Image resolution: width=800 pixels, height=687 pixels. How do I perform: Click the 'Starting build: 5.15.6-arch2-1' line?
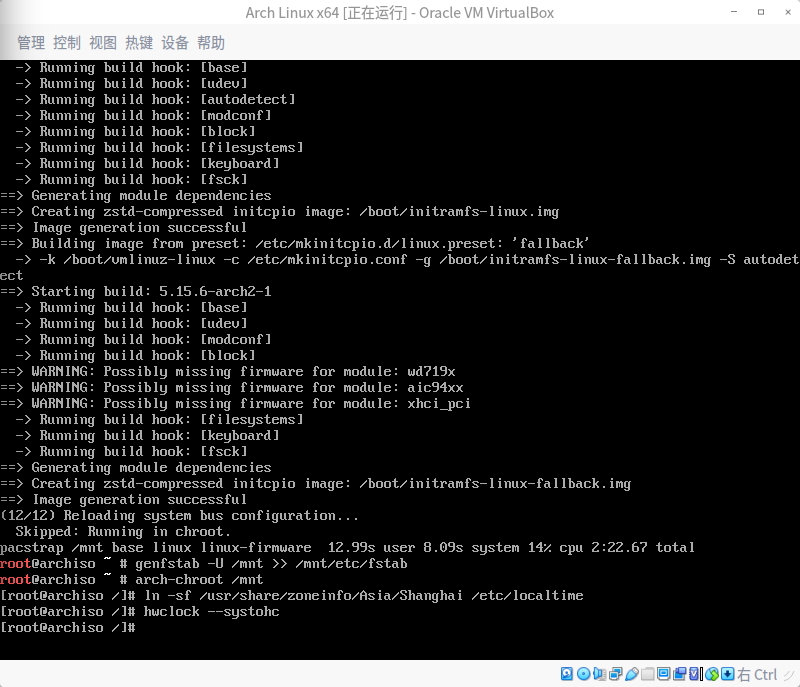point(136,291)
